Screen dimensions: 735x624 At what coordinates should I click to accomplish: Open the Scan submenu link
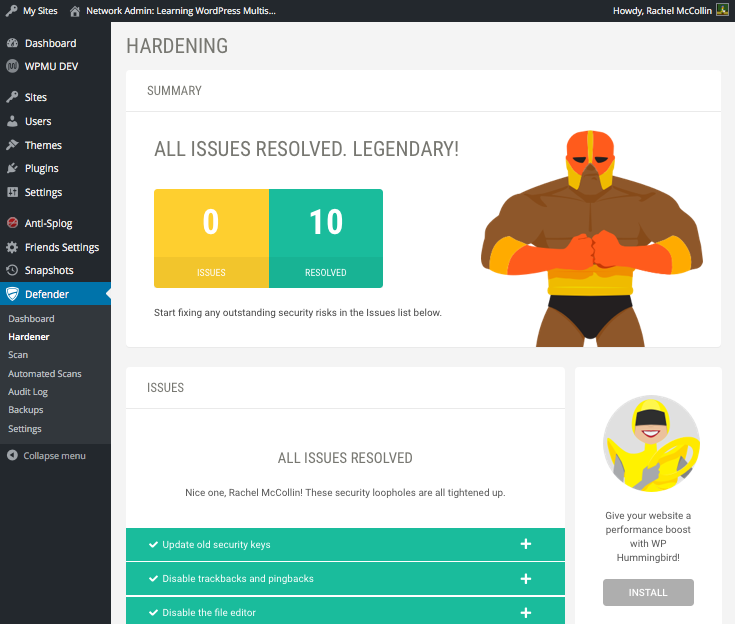[18, 355]
